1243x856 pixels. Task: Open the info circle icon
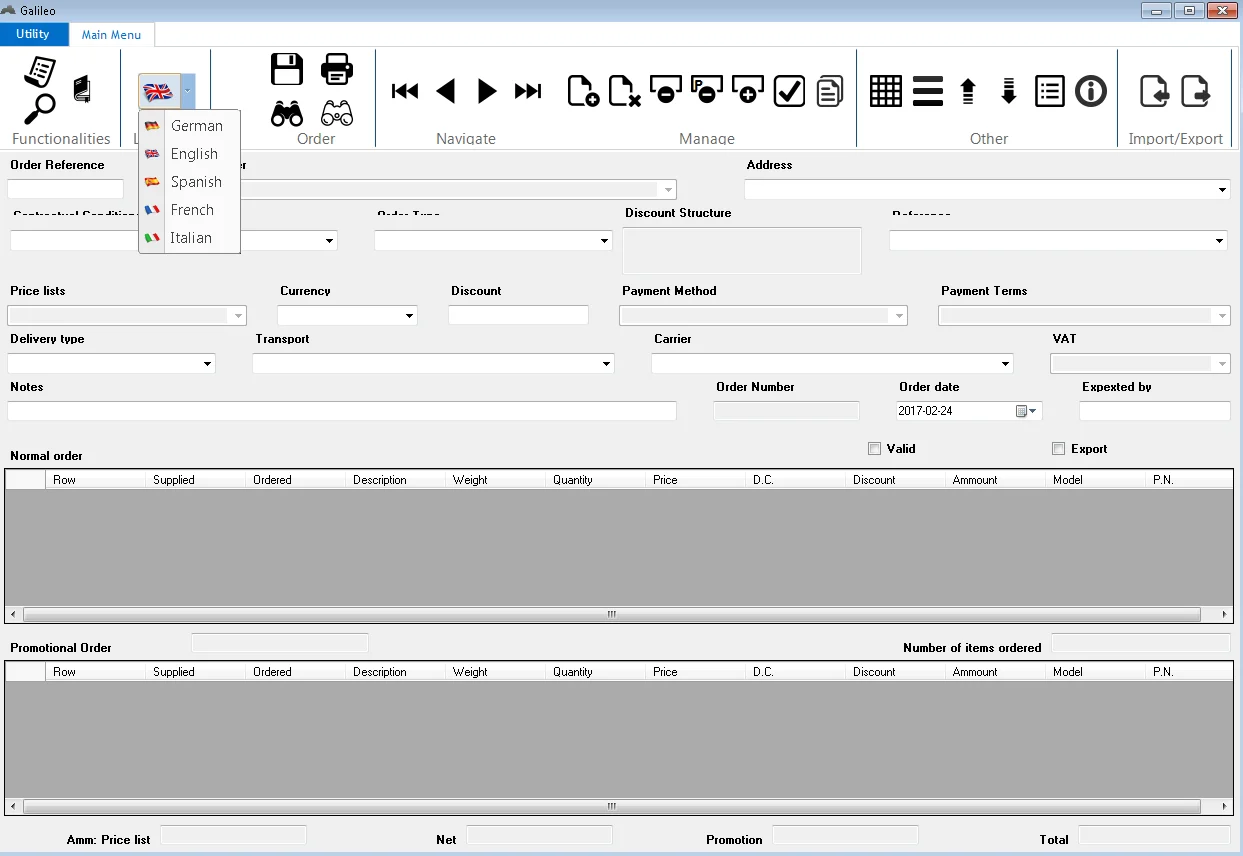tap(1090, 92)
